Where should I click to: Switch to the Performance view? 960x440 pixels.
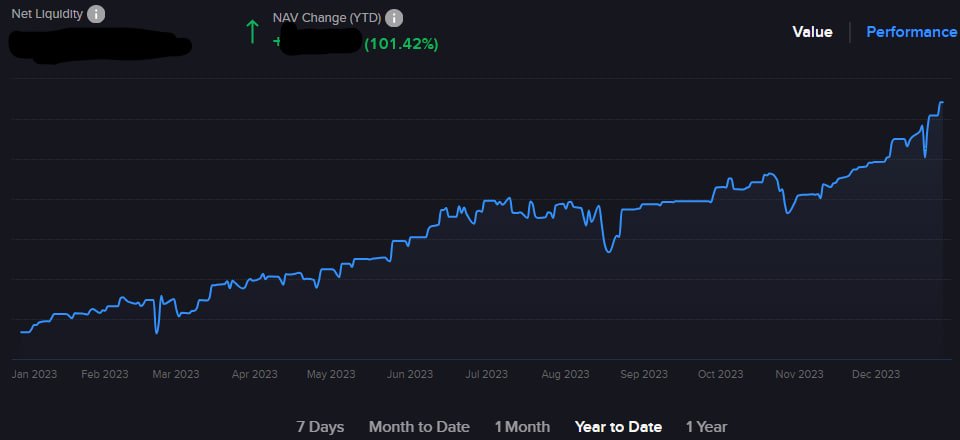click(912, 32)
